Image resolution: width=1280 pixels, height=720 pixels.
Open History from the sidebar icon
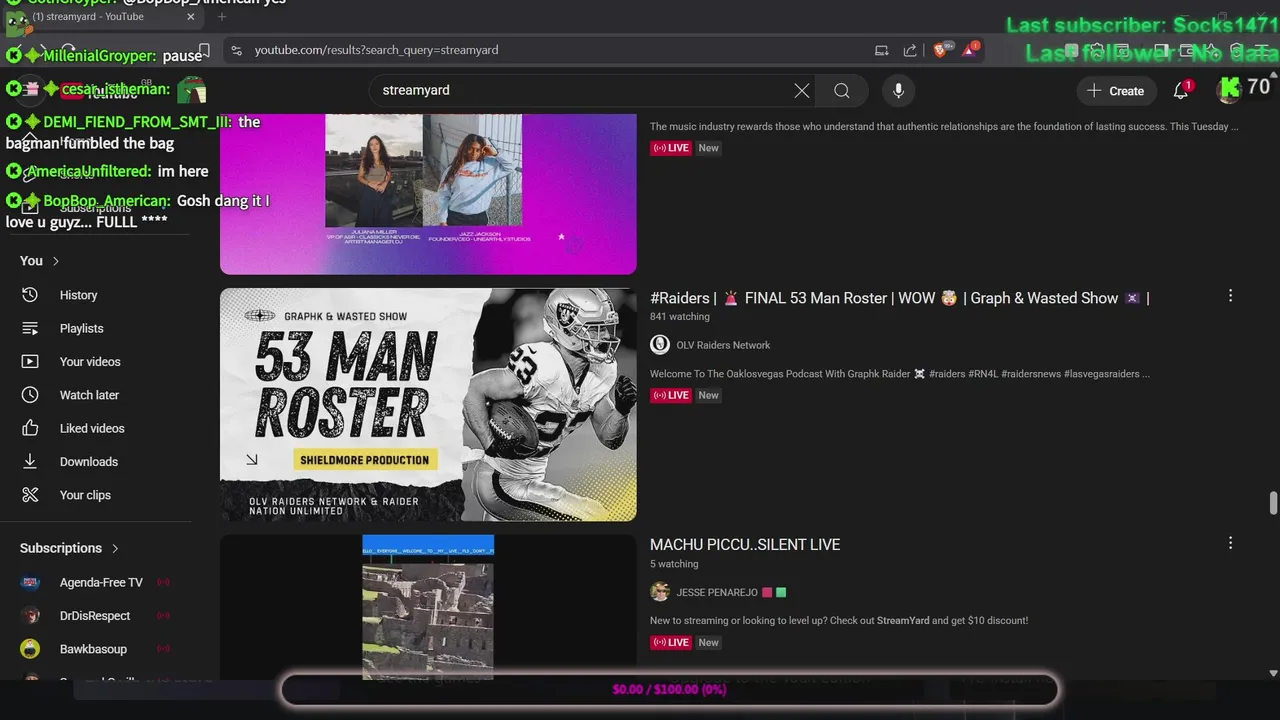click(x=30, y=295)
